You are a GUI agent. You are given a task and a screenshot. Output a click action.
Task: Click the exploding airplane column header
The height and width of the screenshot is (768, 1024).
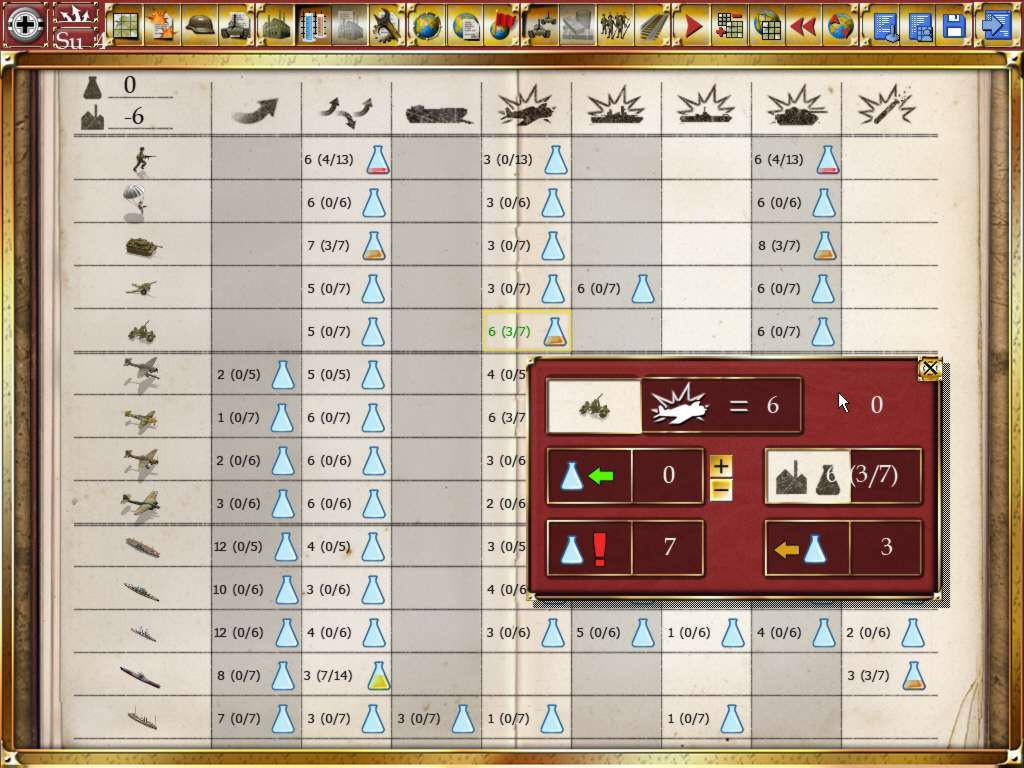pyautogui.click(x=526, y=106)
